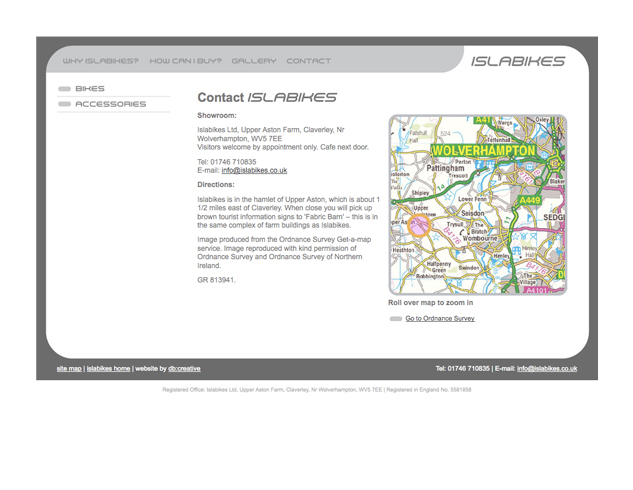Click the footer Tel: 01746 710835 text
Image resolution: width=633 pixels, height=490 pixels.
(462, 369)
